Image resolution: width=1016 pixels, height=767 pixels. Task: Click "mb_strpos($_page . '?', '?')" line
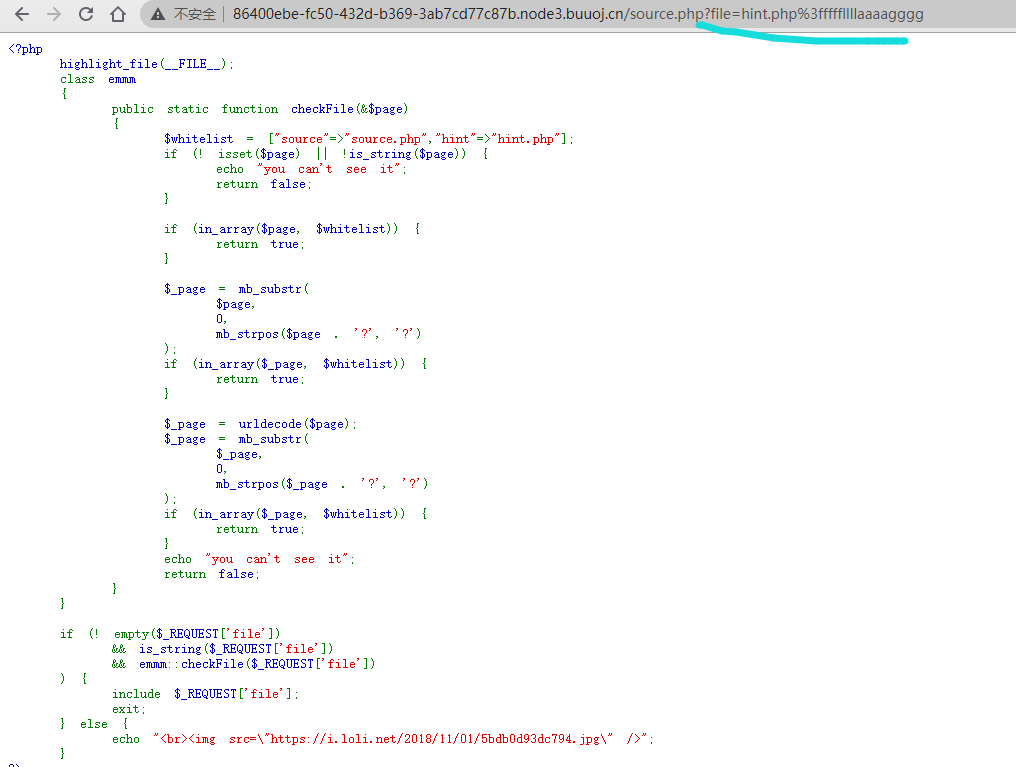pos(322,484)
